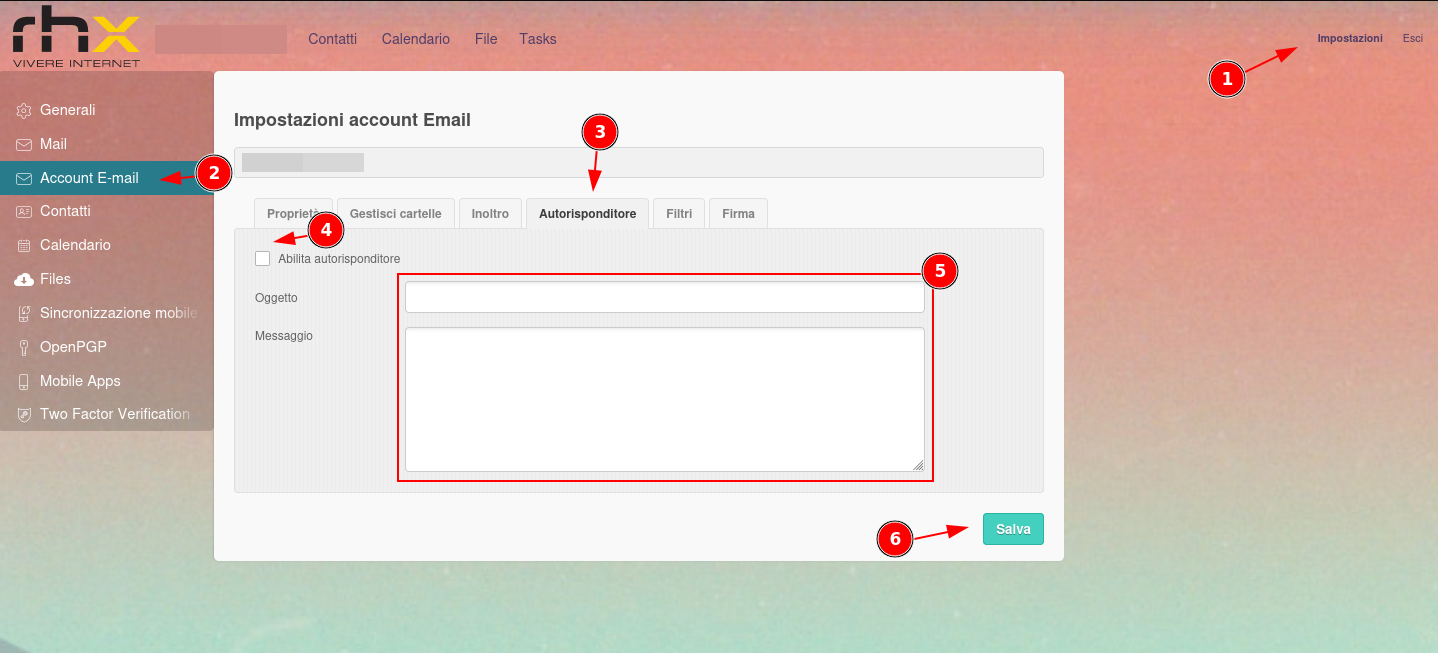Click the blurred username in top bar
This screenshot has width=1438, height=653.
221,39
